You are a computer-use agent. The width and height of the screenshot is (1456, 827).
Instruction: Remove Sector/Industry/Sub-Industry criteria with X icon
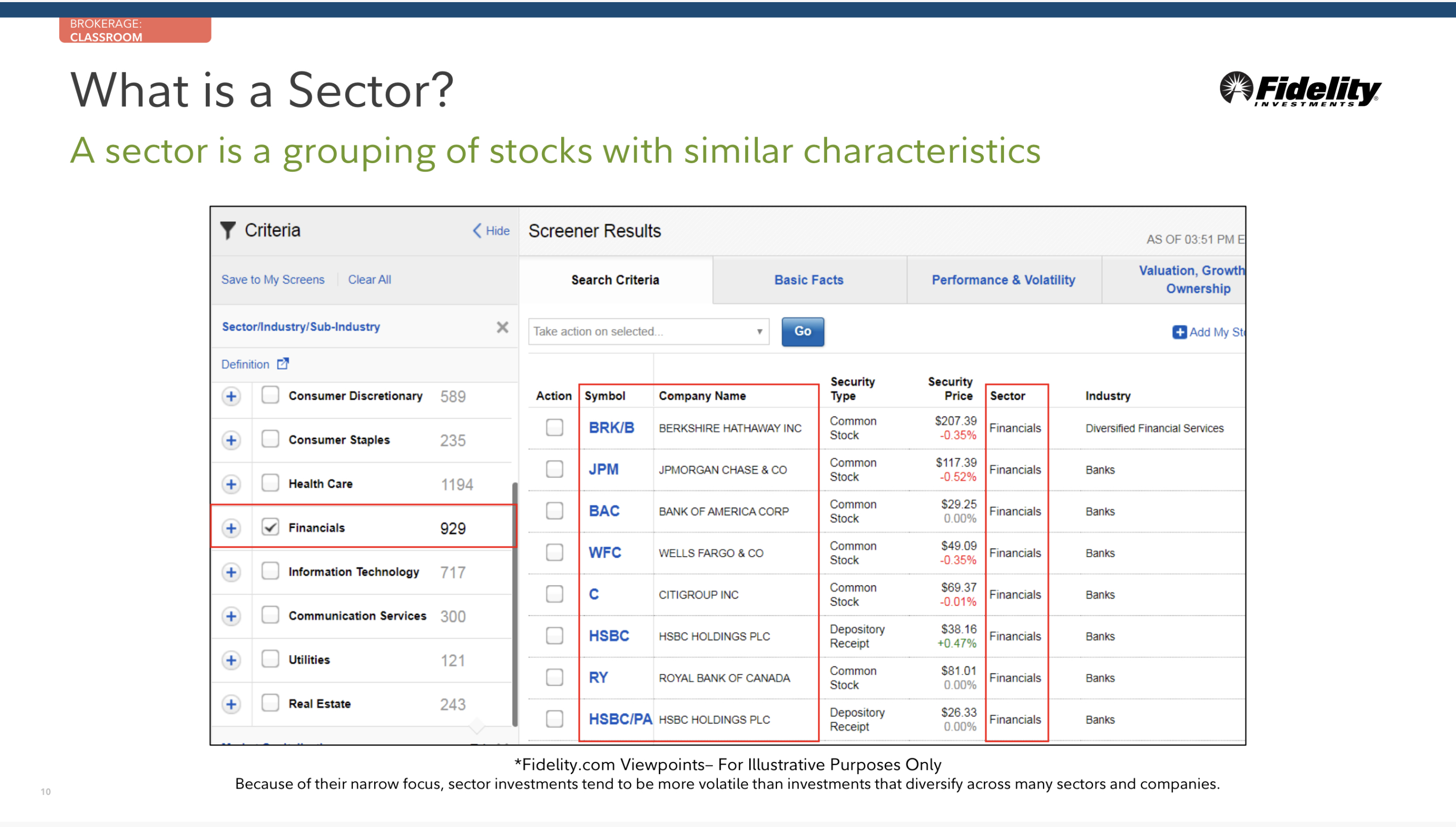502,327
